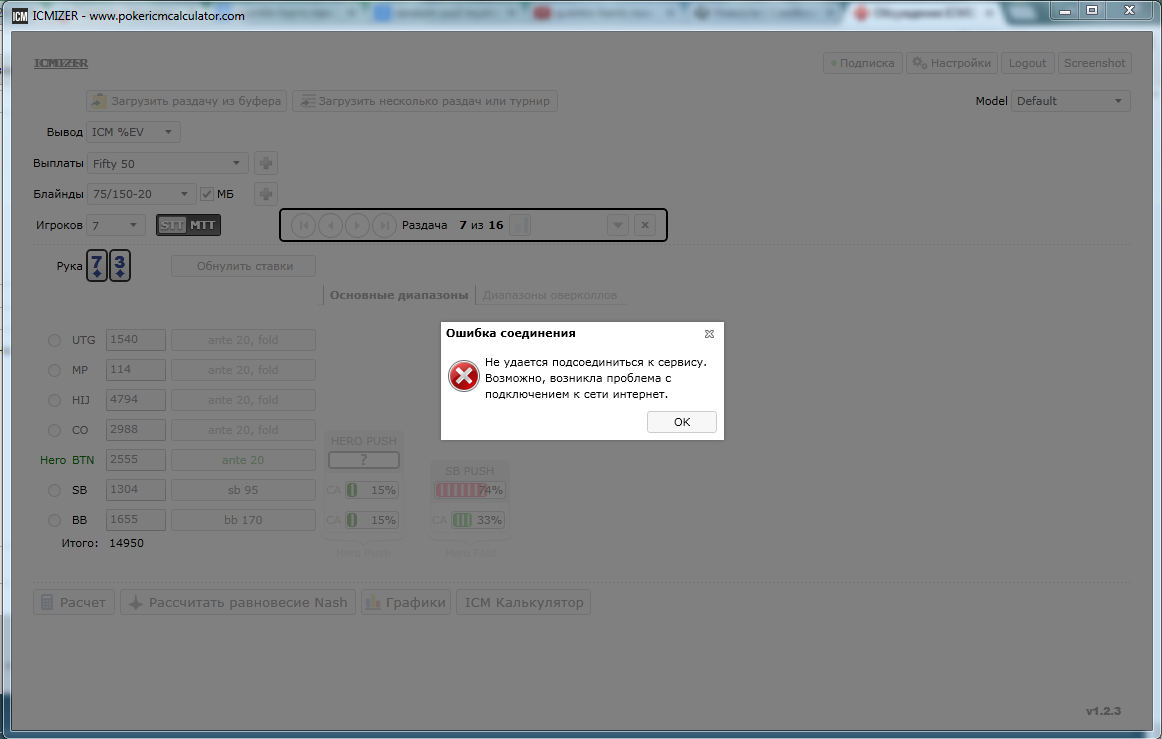Viewport: 1162px width, 739px height.
Task: Switch to SNG mode toggle
Action: (172, 225)
